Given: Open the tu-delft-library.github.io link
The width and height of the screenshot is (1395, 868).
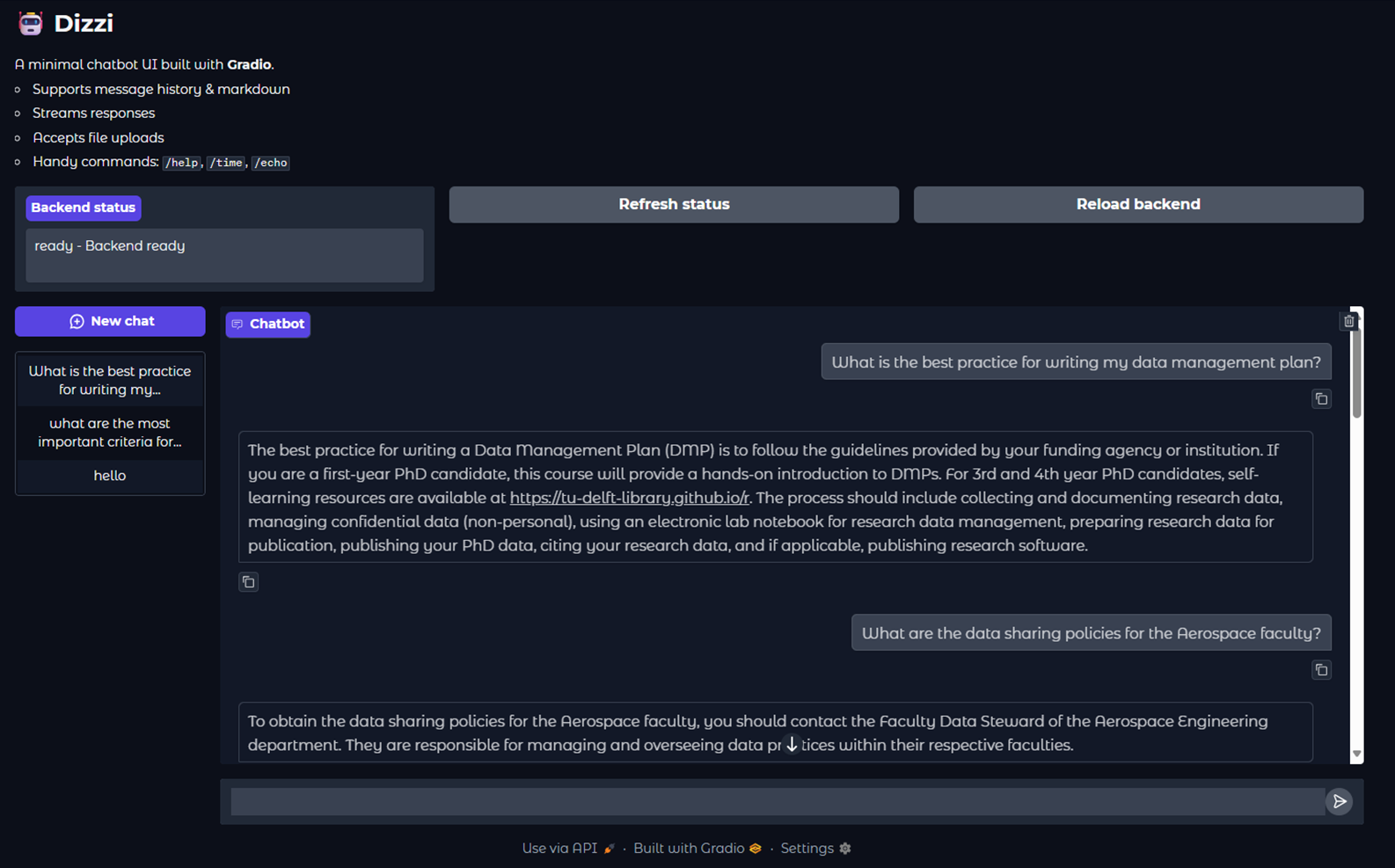Looking at the screenshot, I should (x=629, y=498).
